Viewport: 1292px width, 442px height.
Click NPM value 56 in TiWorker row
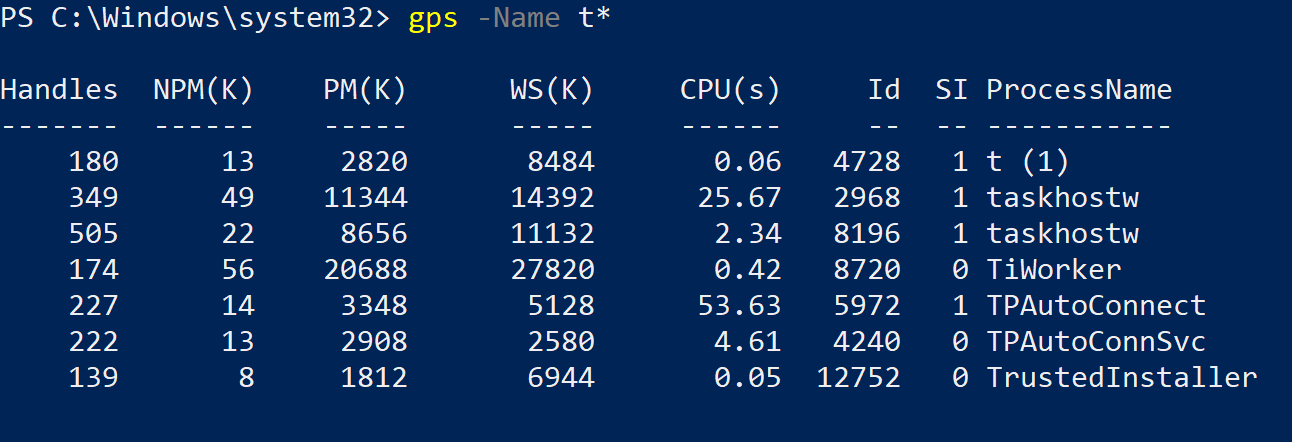238,270
